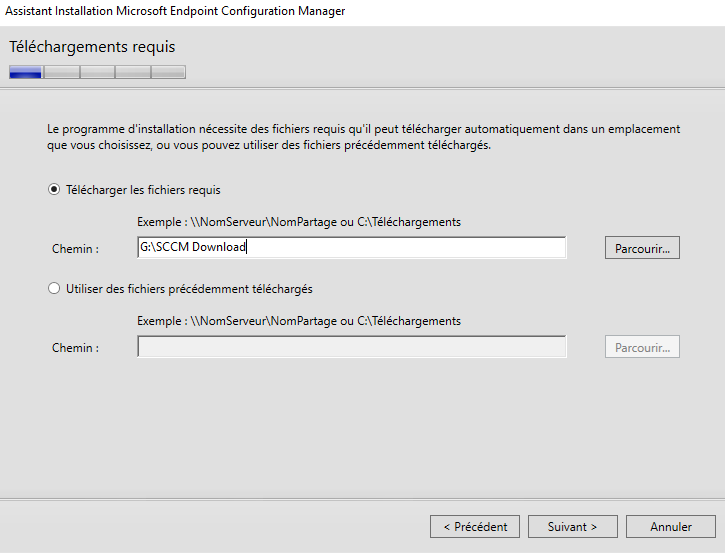Cancel the installation with Annuler
This screenshot has width=725, height=553.
pos(670,526)
